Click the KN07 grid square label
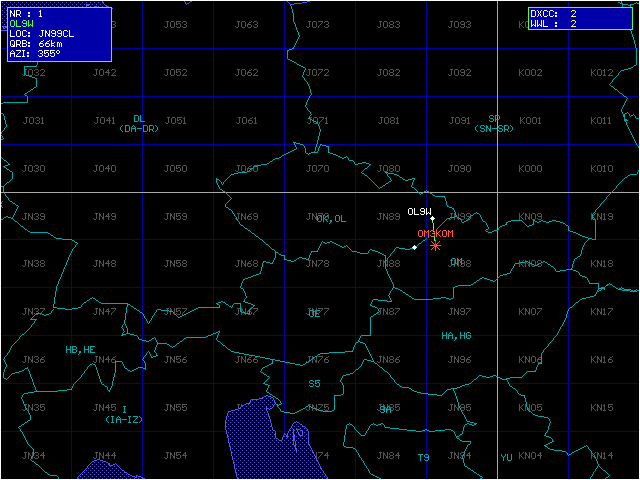This screenshot has width=640, height=480. (x=530, y=312)
